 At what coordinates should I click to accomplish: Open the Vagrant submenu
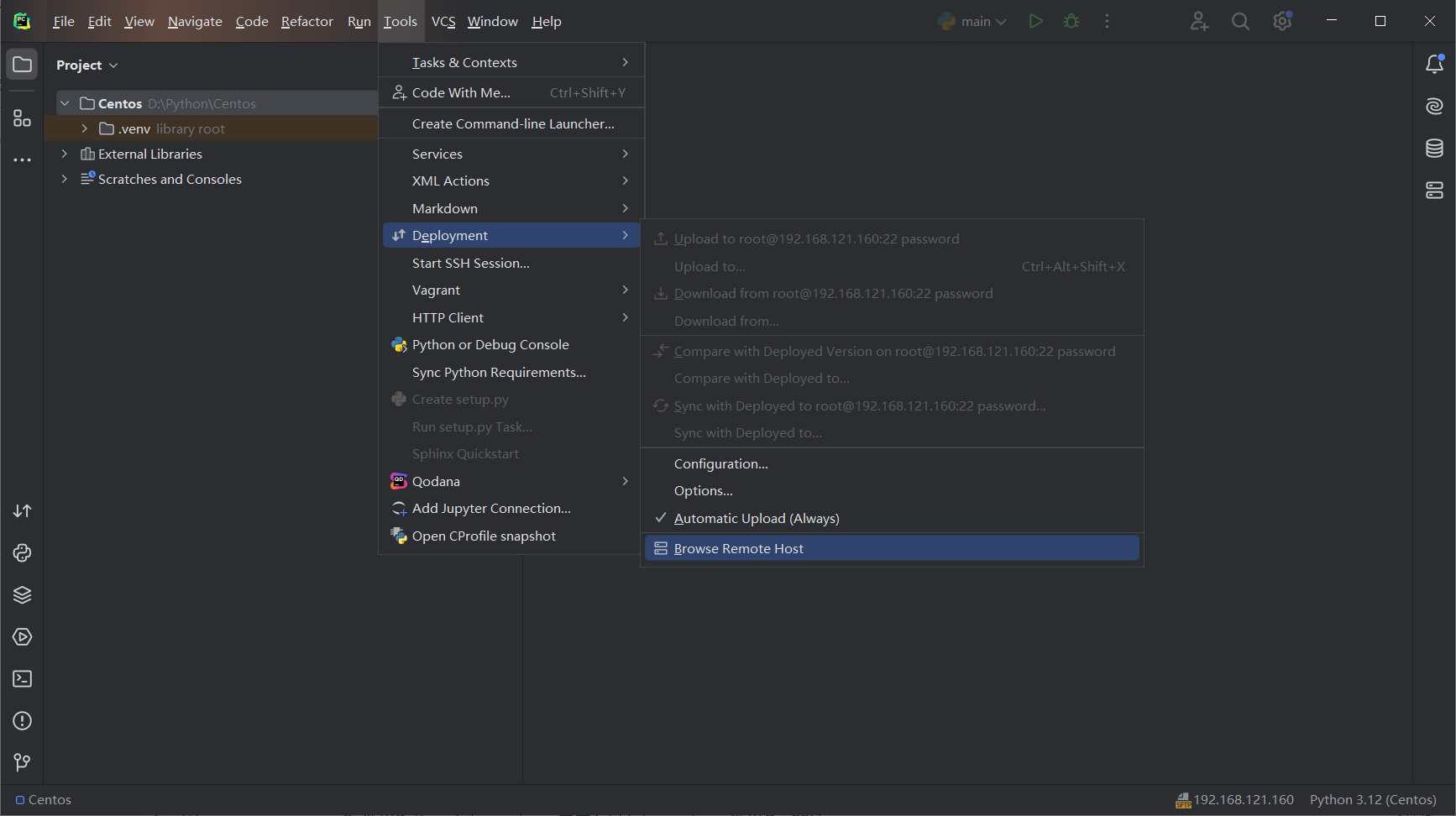pyautogui.click(x=511, y=290)
